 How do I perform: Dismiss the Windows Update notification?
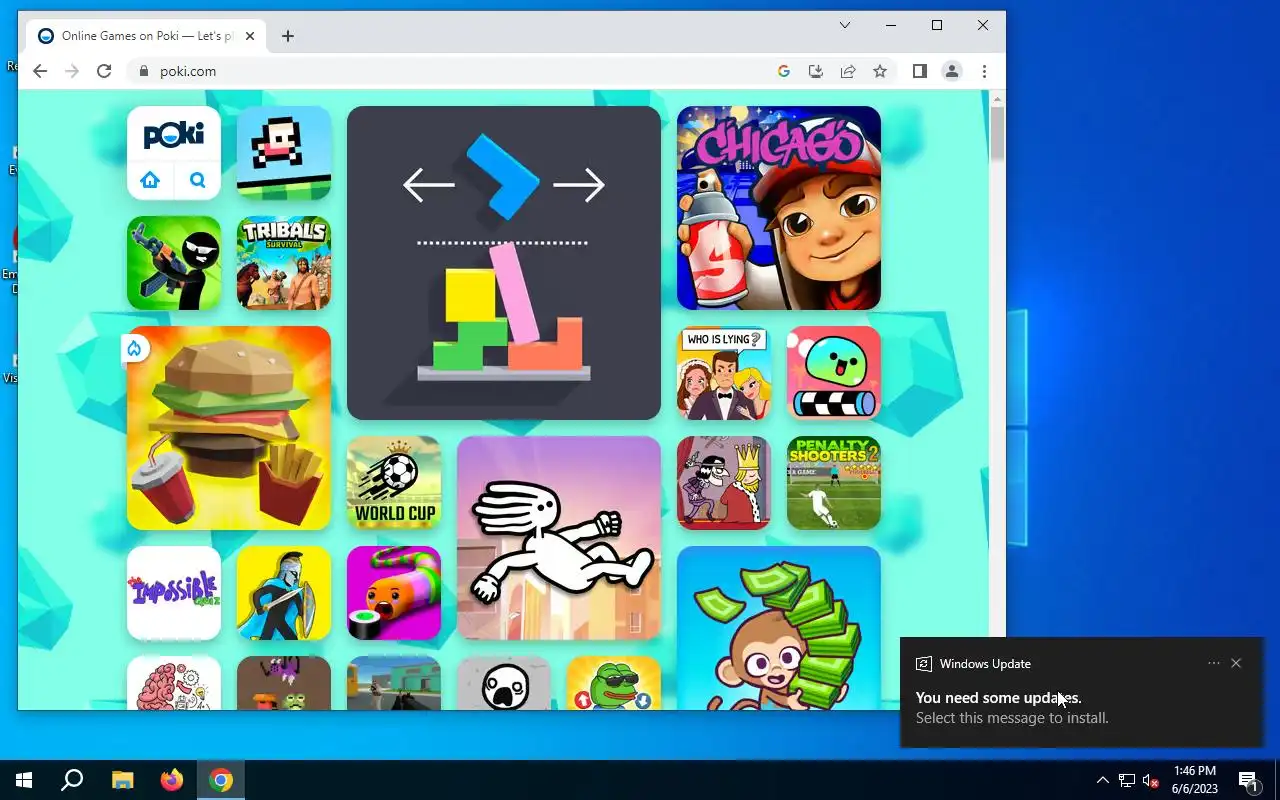tap(1236, 663)
